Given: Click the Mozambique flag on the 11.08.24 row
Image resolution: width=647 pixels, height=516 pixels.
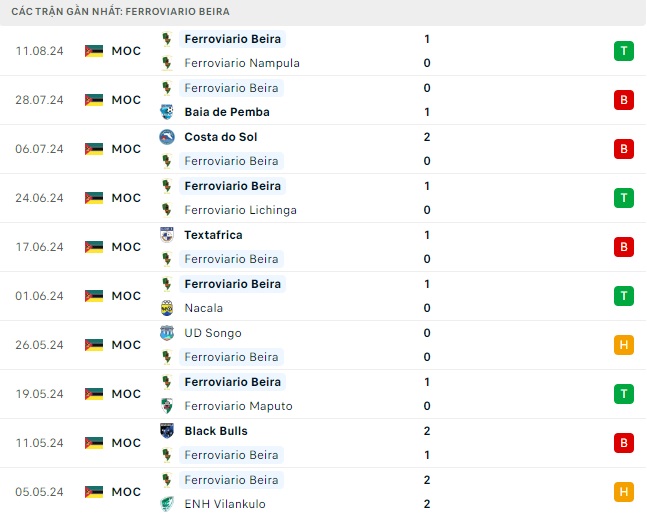Looking at the screenshot, I should tap(94, 51).
